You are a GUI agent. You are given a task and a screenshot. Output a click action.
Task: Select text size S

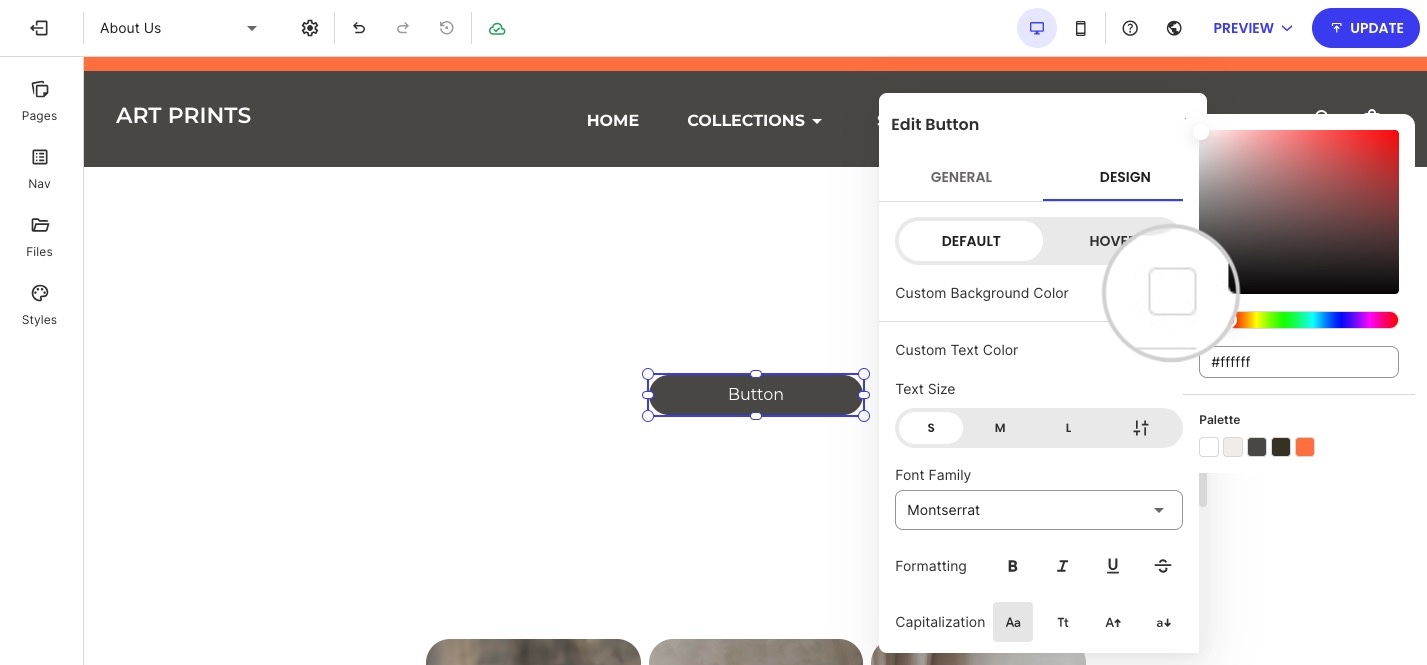pyautogui.click(x=931, y=428)
